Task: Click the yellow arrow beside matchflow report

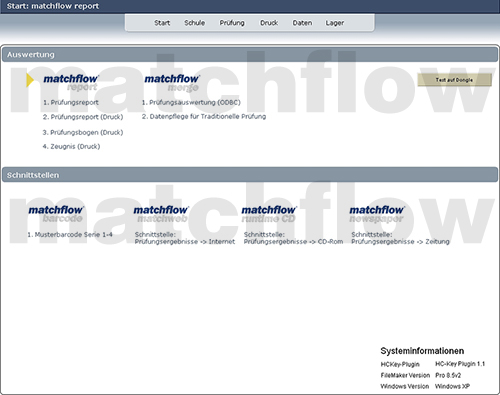Action: (x=30, y=80)
